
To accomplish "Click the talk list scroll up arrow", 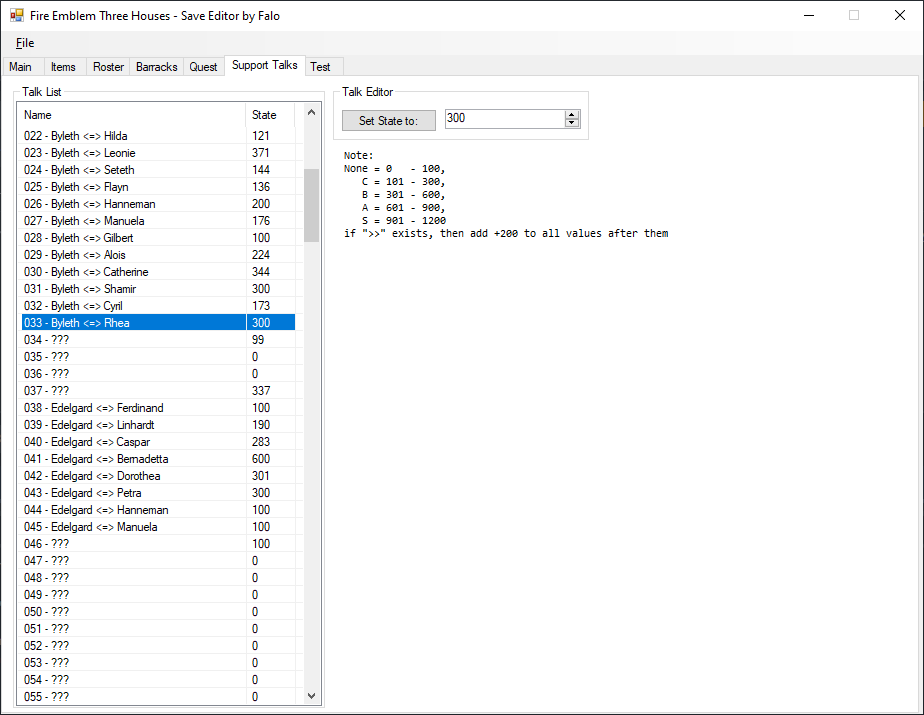I will coord(311,112).
